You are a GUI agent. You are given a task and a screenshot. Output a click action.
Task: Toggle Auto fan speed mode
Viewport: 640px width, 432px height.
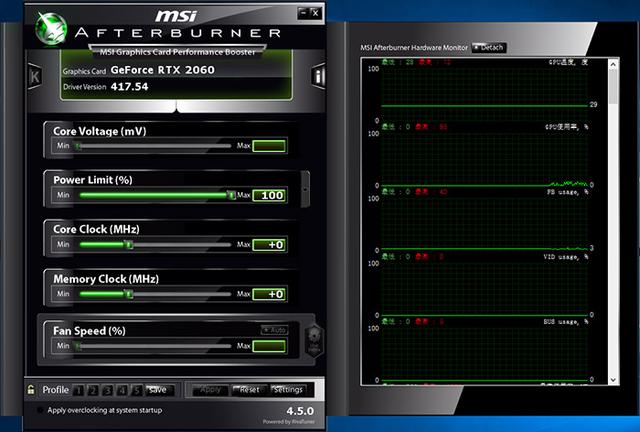[275, 330]
